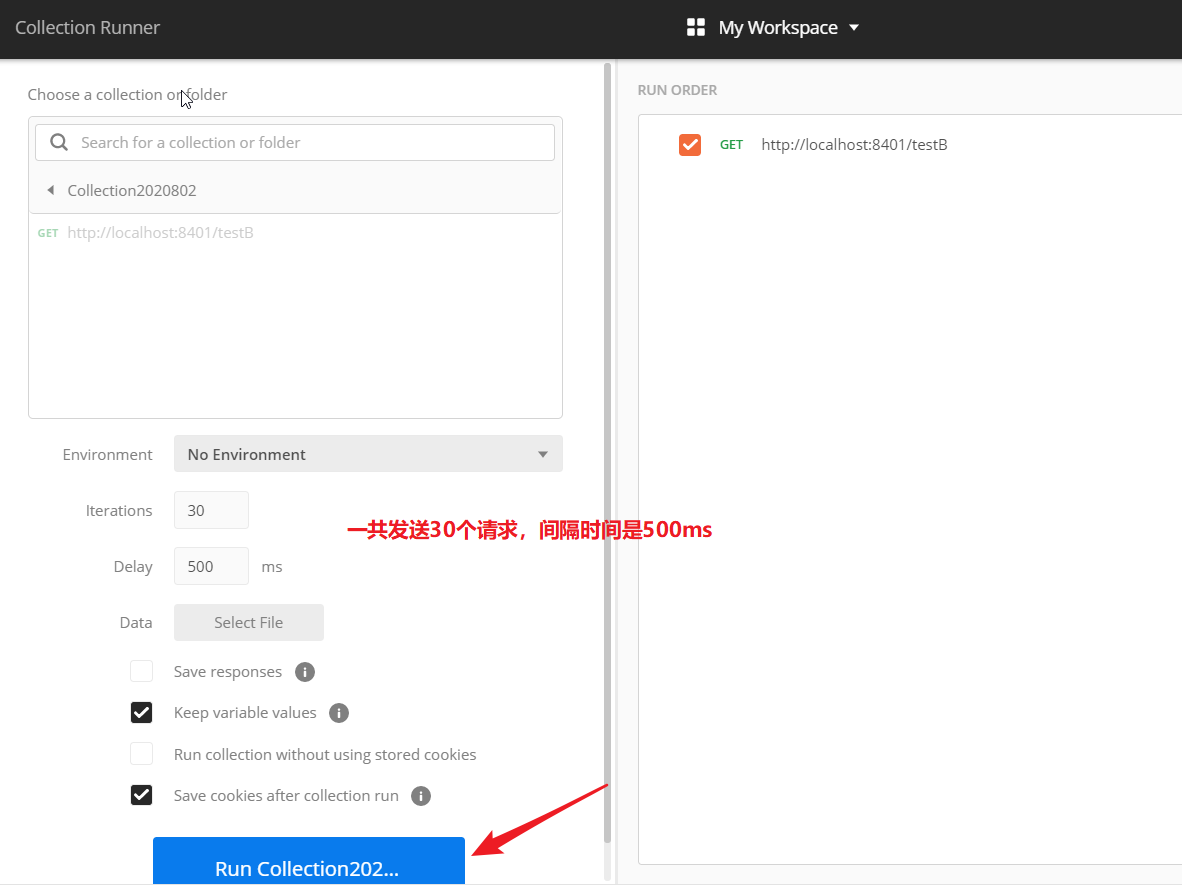1182x894 pixels.
Task: Uncheck Save cookies after collection run
Action: pyautogui.click(x=142, y=795)
